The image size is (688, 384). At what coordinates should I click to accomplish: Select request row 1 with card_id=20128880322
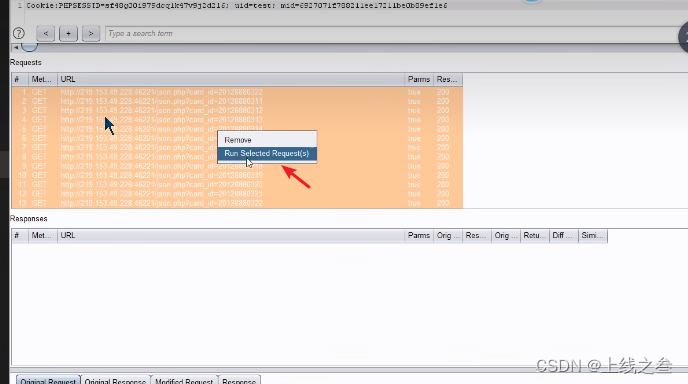[x=237, y=92]
